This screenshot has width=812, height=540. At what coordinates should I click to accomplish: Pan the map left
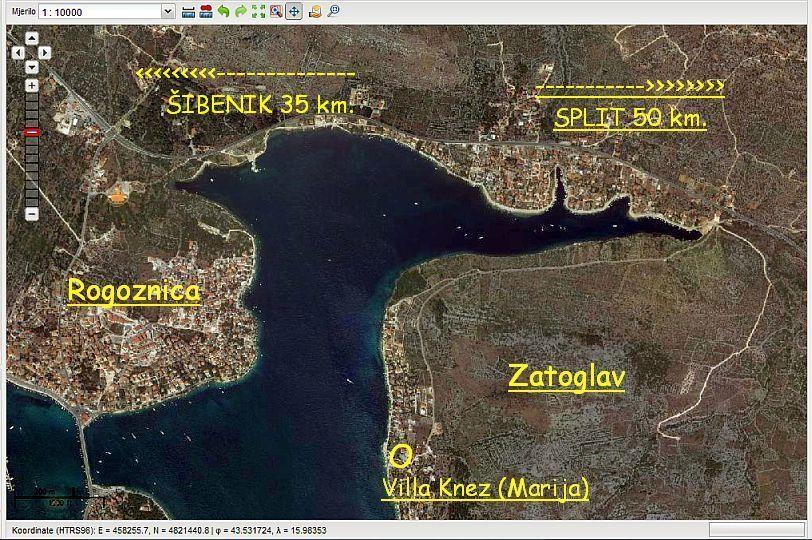click(x=19, y=52)
